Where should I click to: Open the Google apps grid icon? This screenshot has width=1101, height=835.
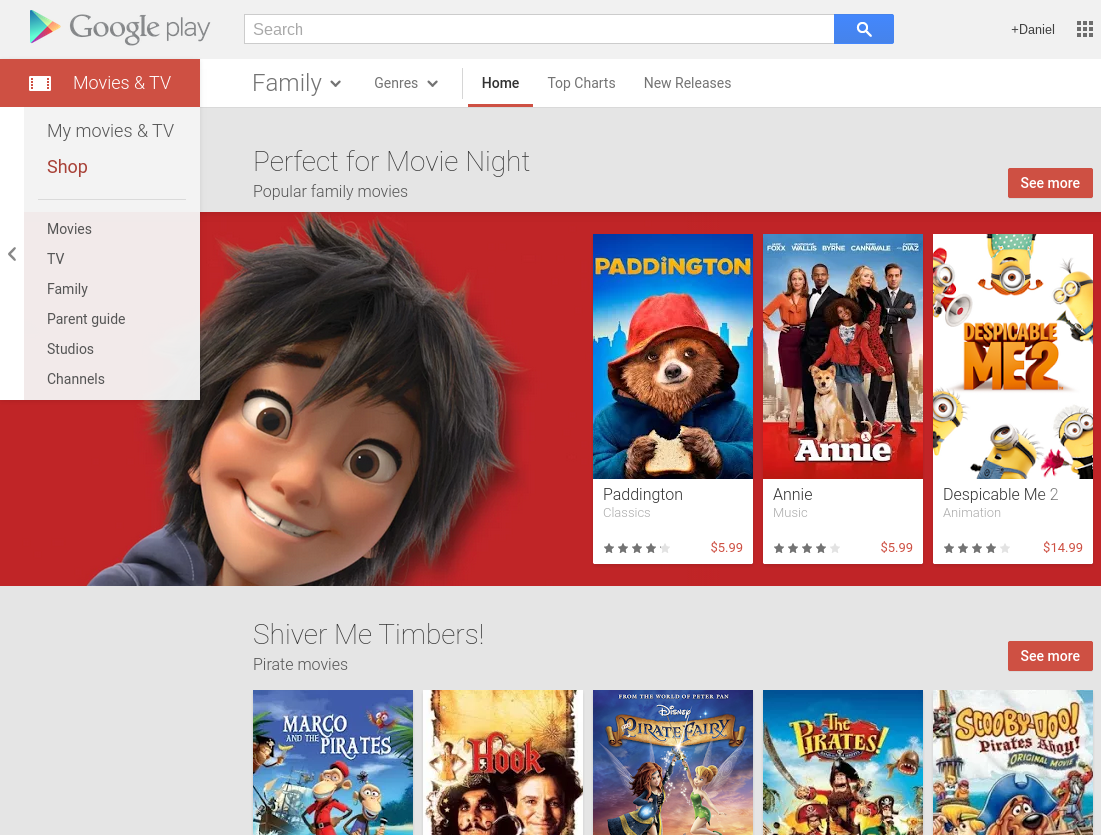coord(1084,29)
